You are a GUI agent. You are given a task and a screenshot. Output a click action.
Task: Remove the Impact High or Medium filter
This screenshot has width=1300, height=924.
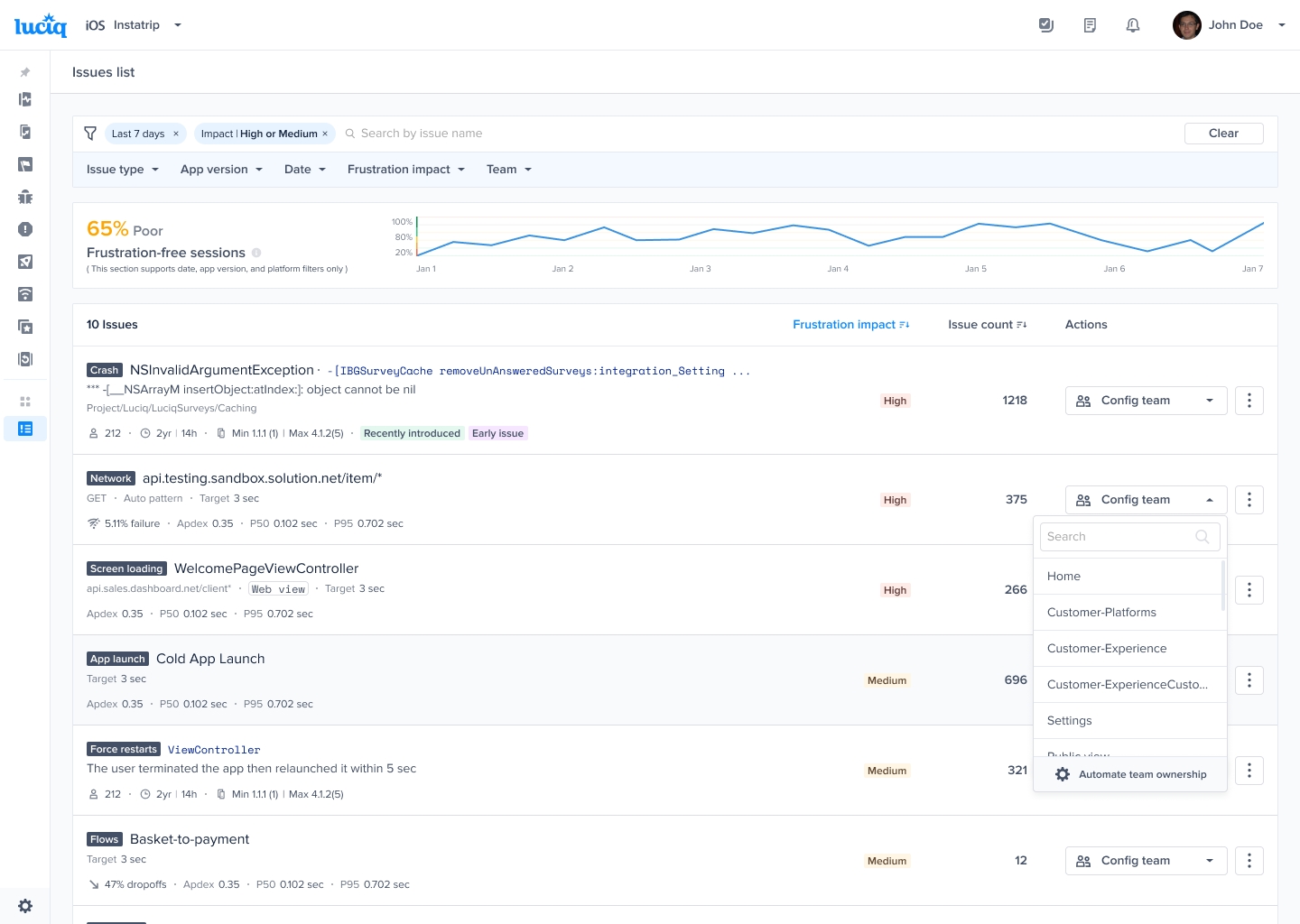(325, 134)
